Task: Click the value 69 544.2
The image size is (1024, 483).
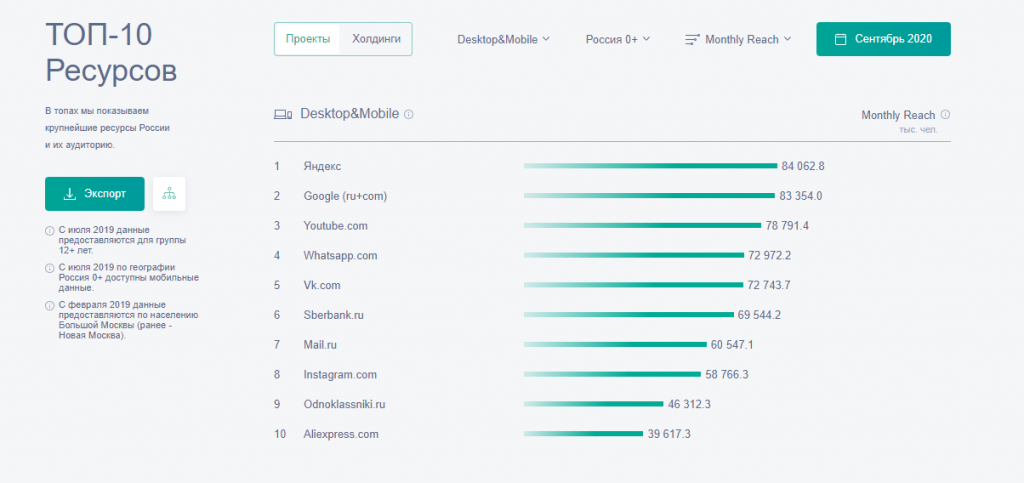Action: click(760, 315)
